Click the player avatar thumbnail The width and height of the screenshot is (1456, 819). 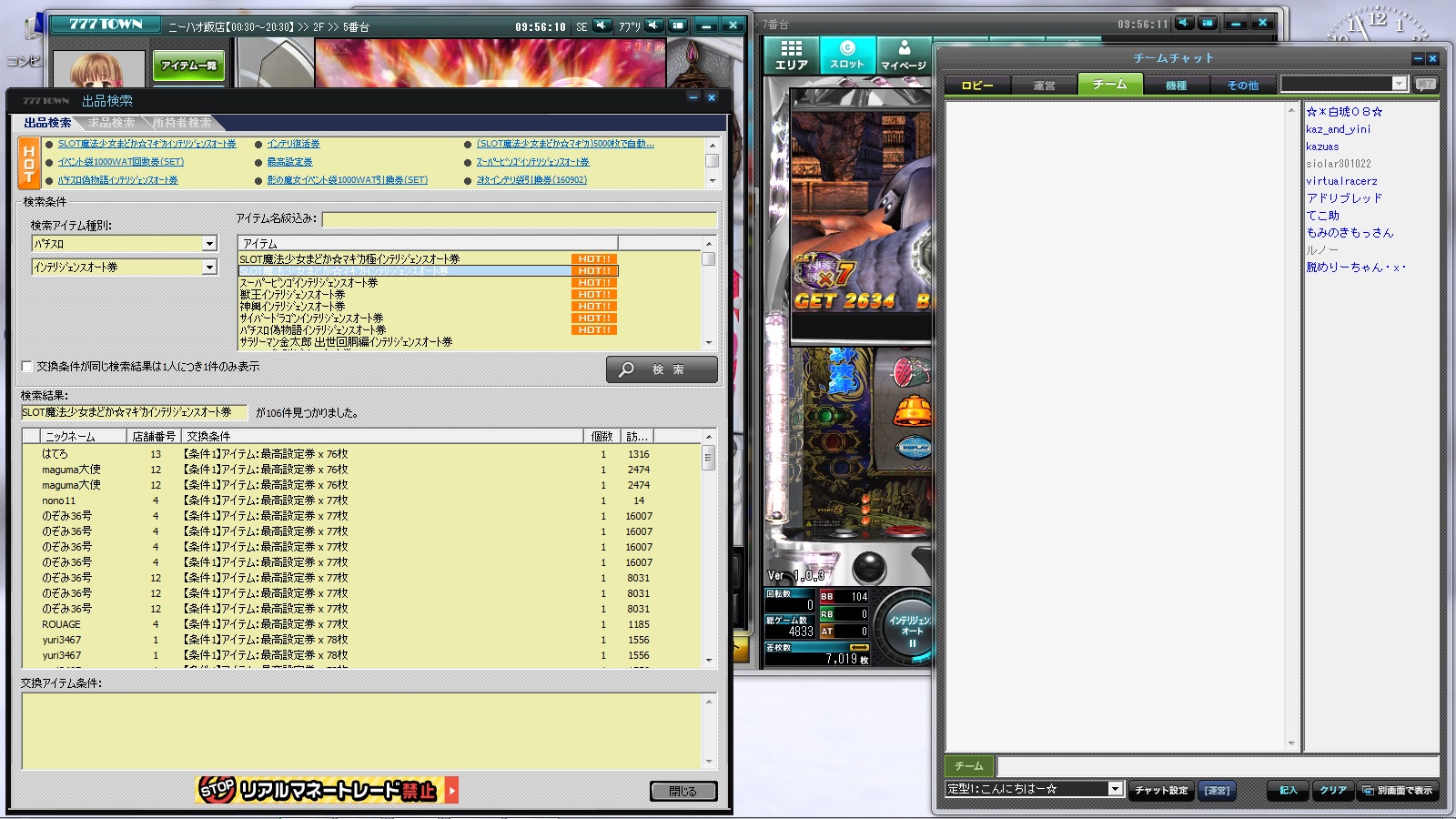coord(98,69)
